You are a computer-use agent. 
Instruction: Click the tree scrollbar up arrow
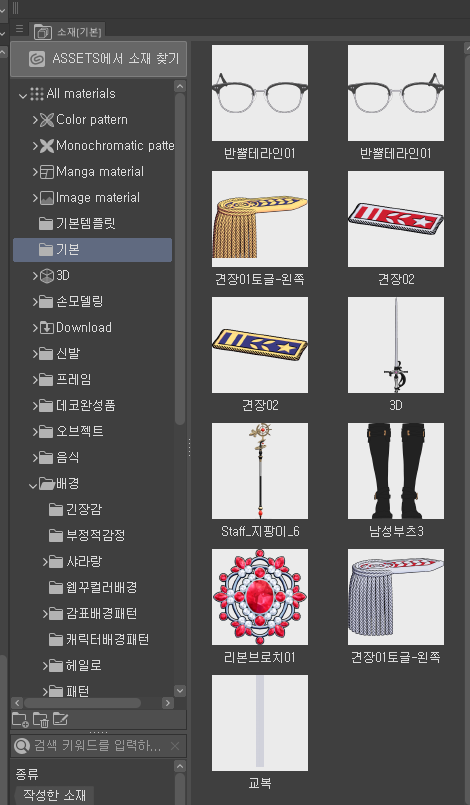180,86
